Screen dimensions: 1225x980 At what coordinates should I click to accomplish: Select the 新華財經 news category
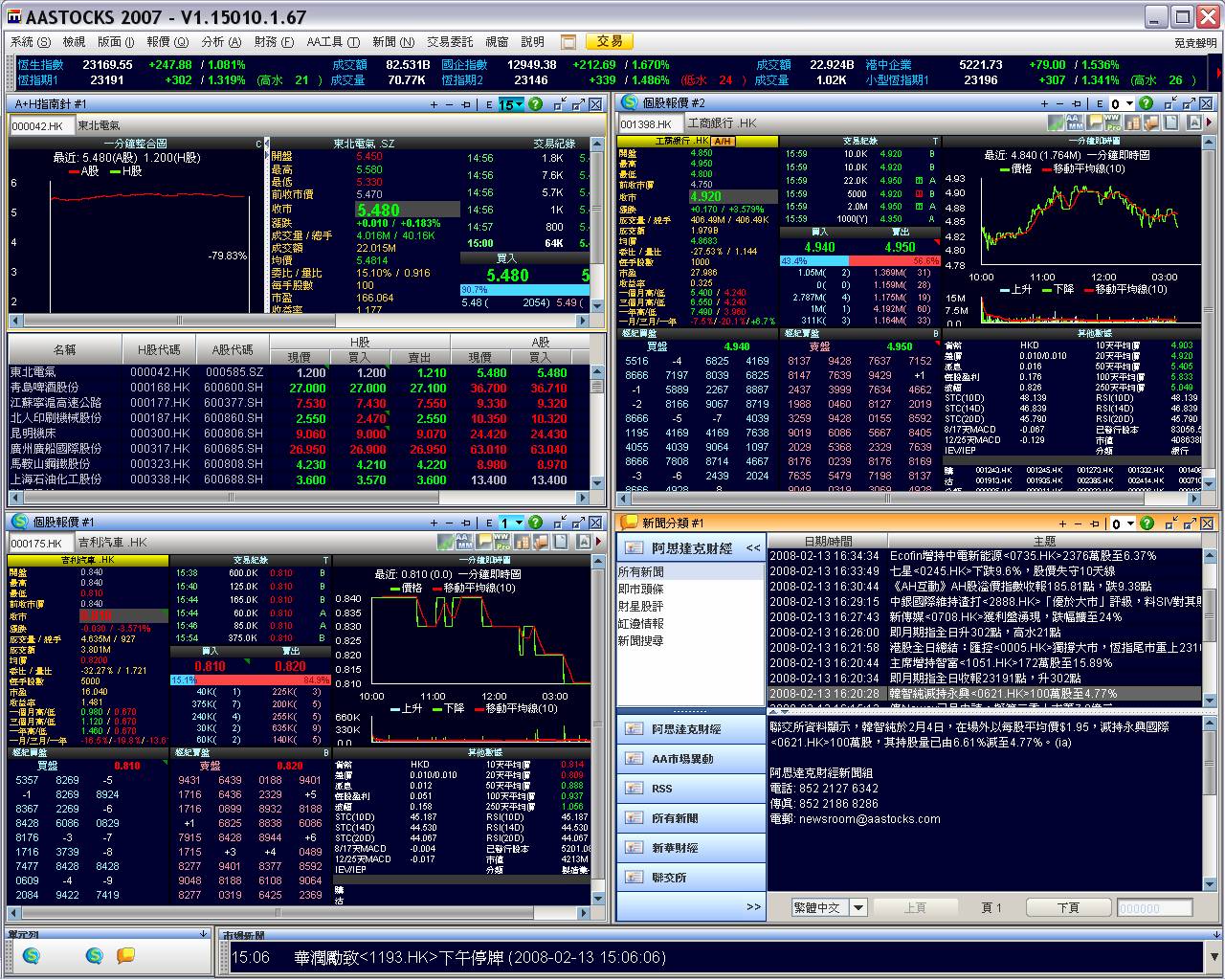692,848
